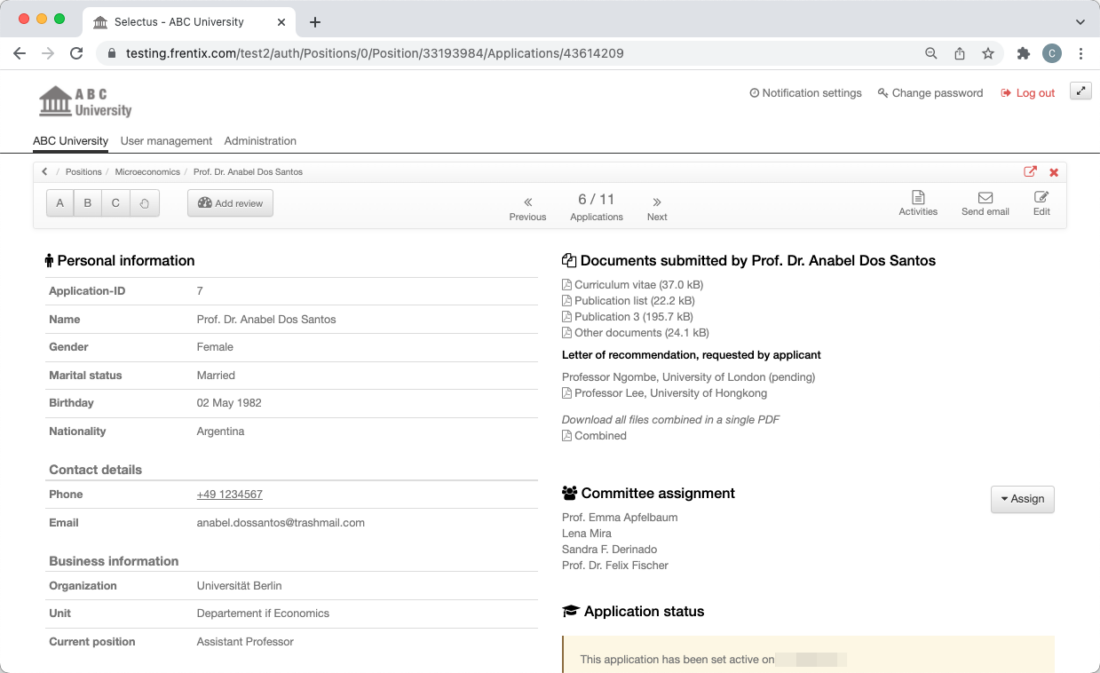Image resolution: width=1100 pixels, height=673 pixels.
Task: Click the back chevron in the breadcrumb bar
Action: [44, 171]
